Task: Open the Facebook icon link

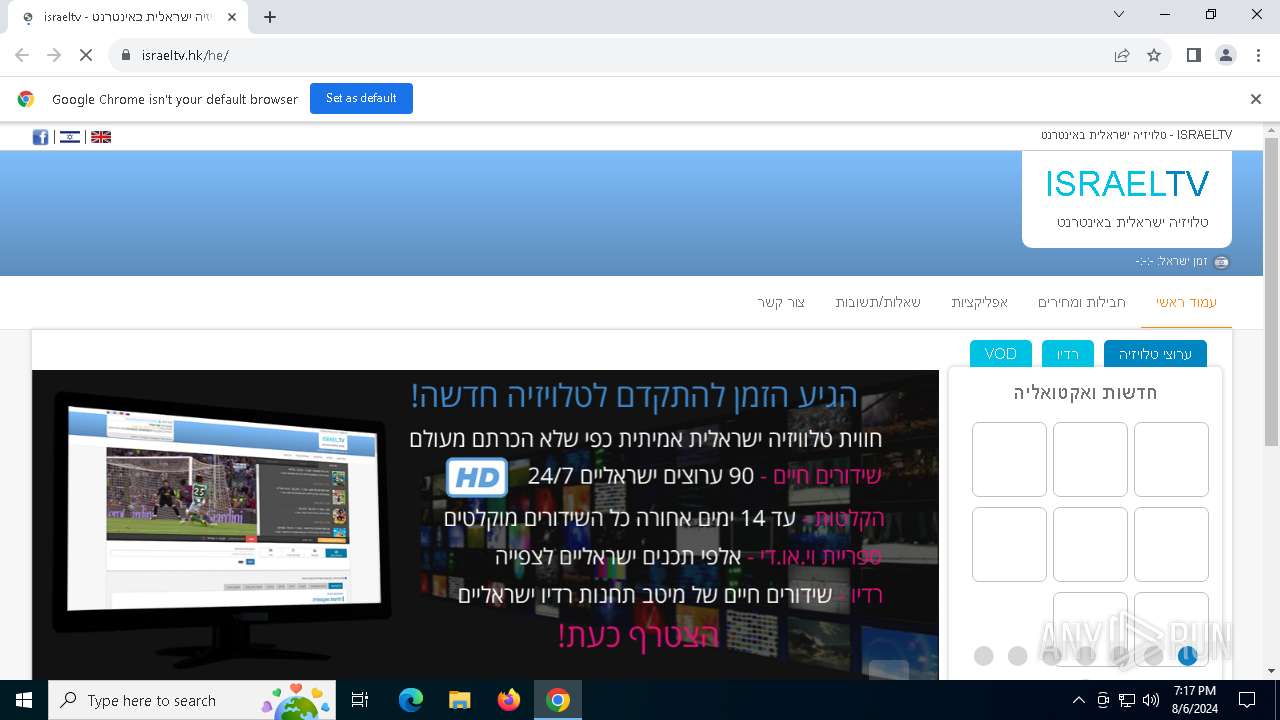Action: [x=40, y=137]
